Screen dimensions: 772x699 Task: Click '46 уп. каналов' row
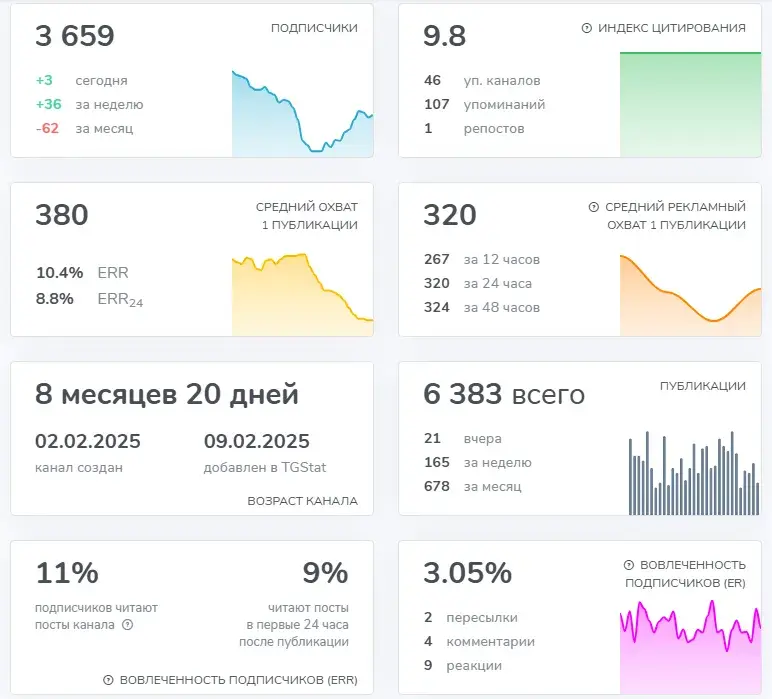pos(482,80)
